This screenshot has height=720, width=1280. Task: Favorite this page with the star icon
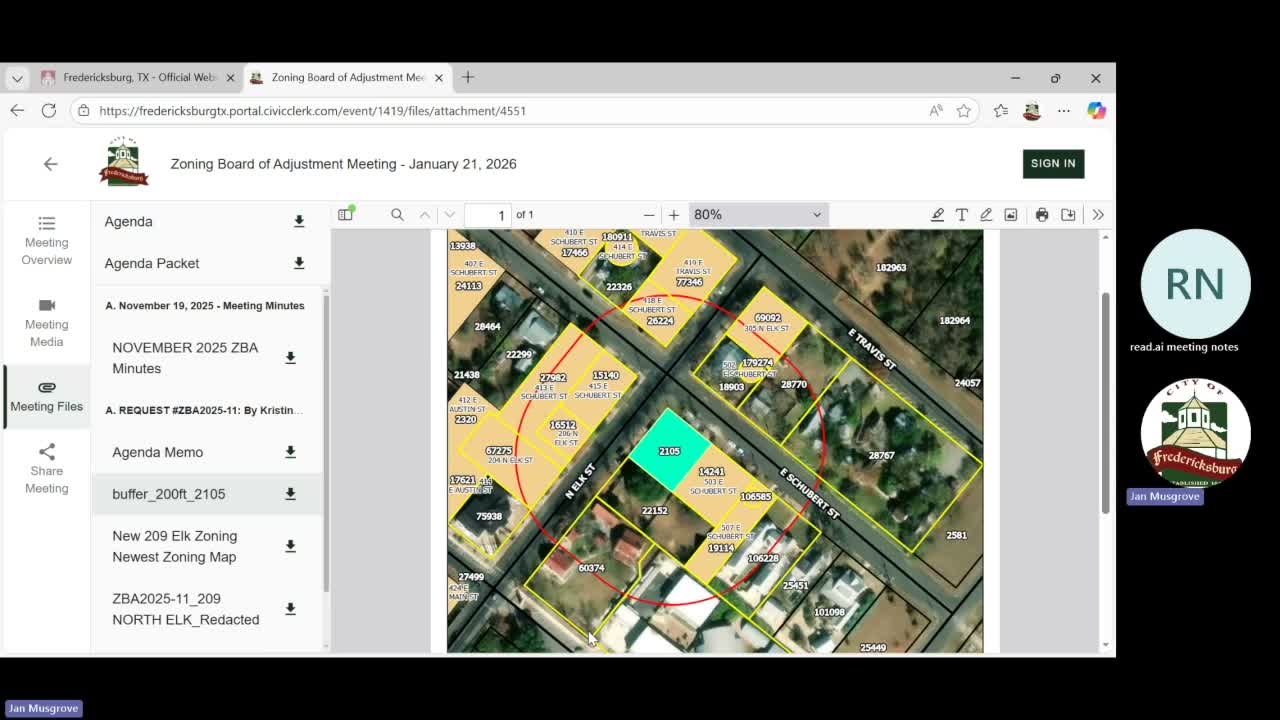[x=963, y=111]
